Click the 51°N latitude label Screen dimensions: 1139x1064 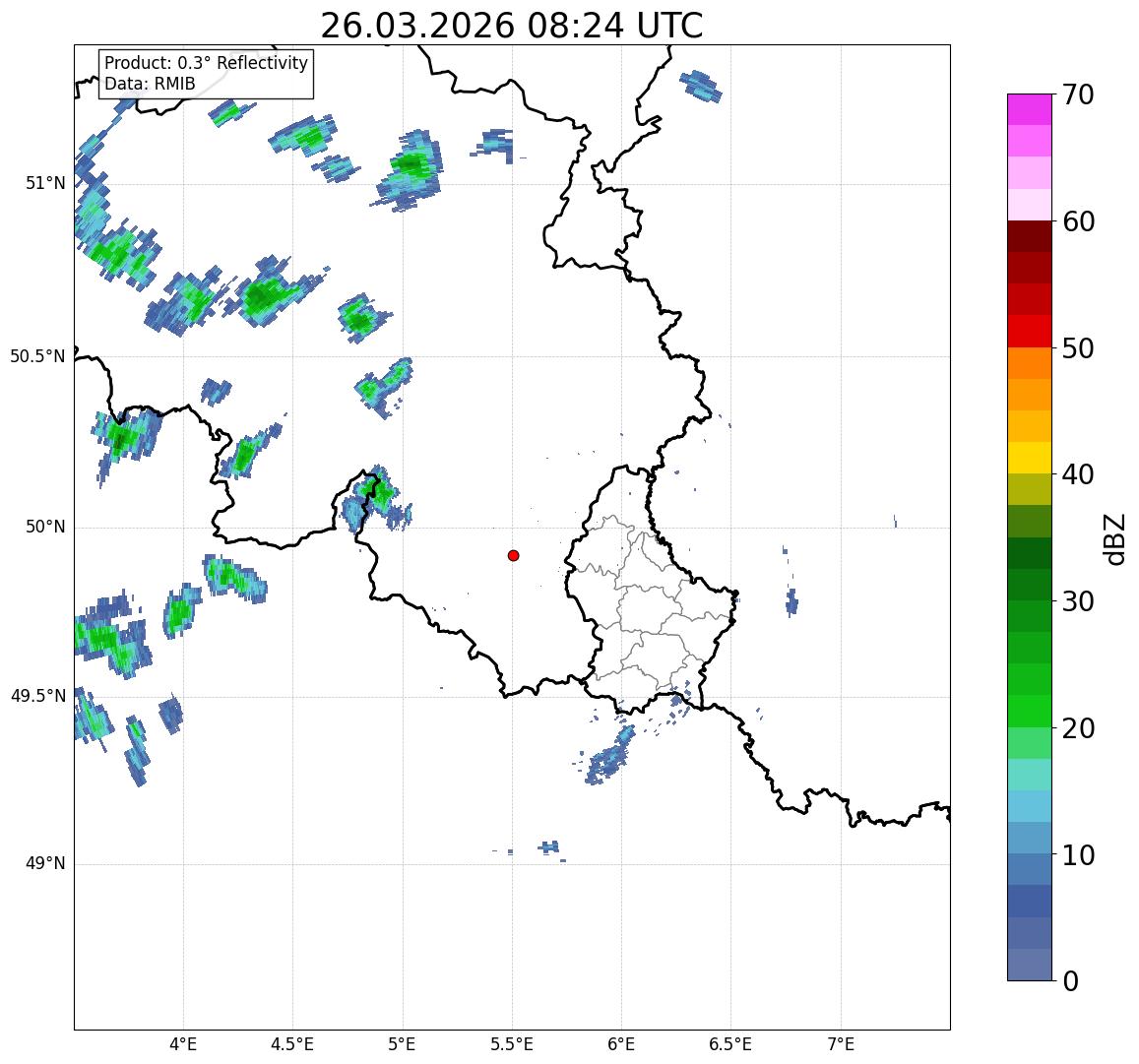click(x=45, y=183)
